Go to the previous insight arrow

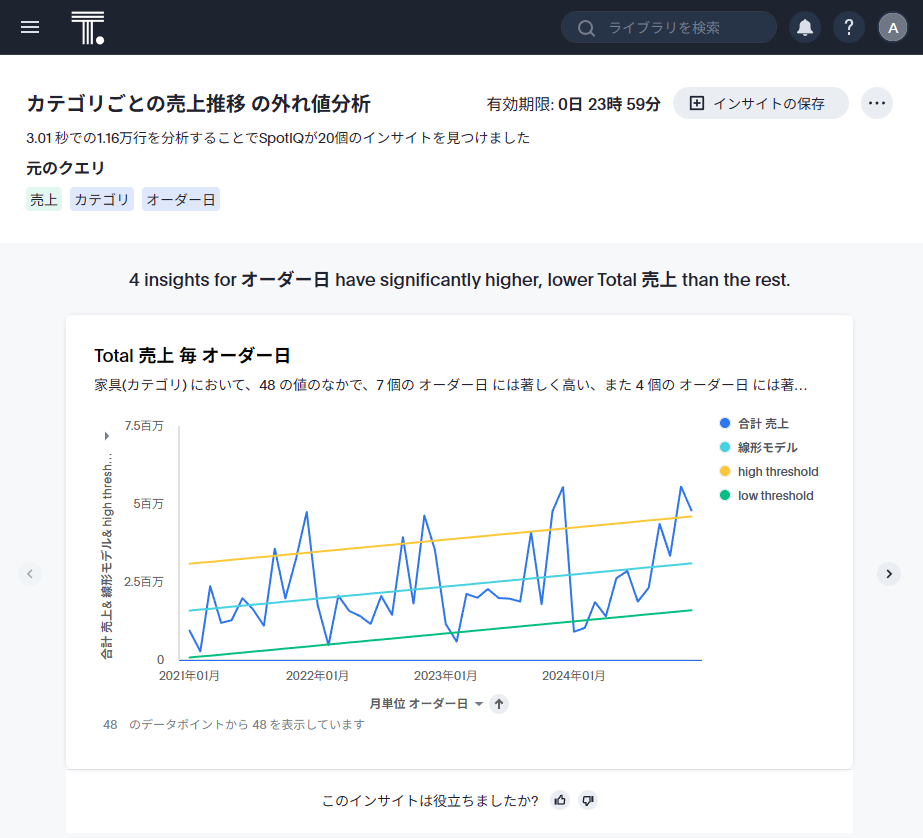point(30,573)
